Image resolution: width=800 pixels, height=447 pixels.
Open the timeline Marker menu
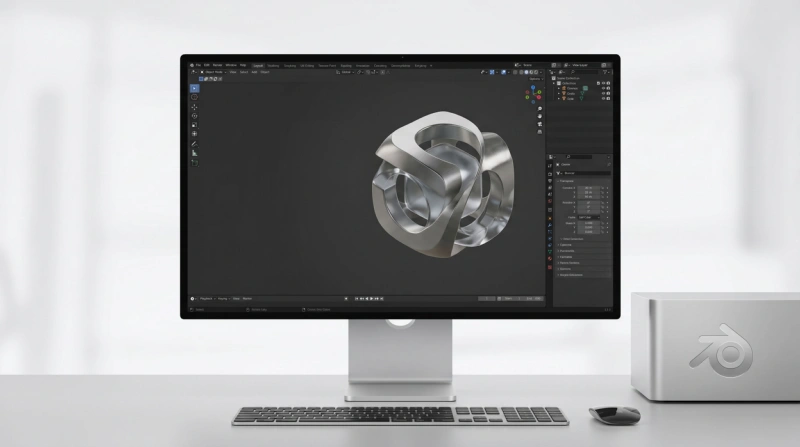[x=247, y=299]
